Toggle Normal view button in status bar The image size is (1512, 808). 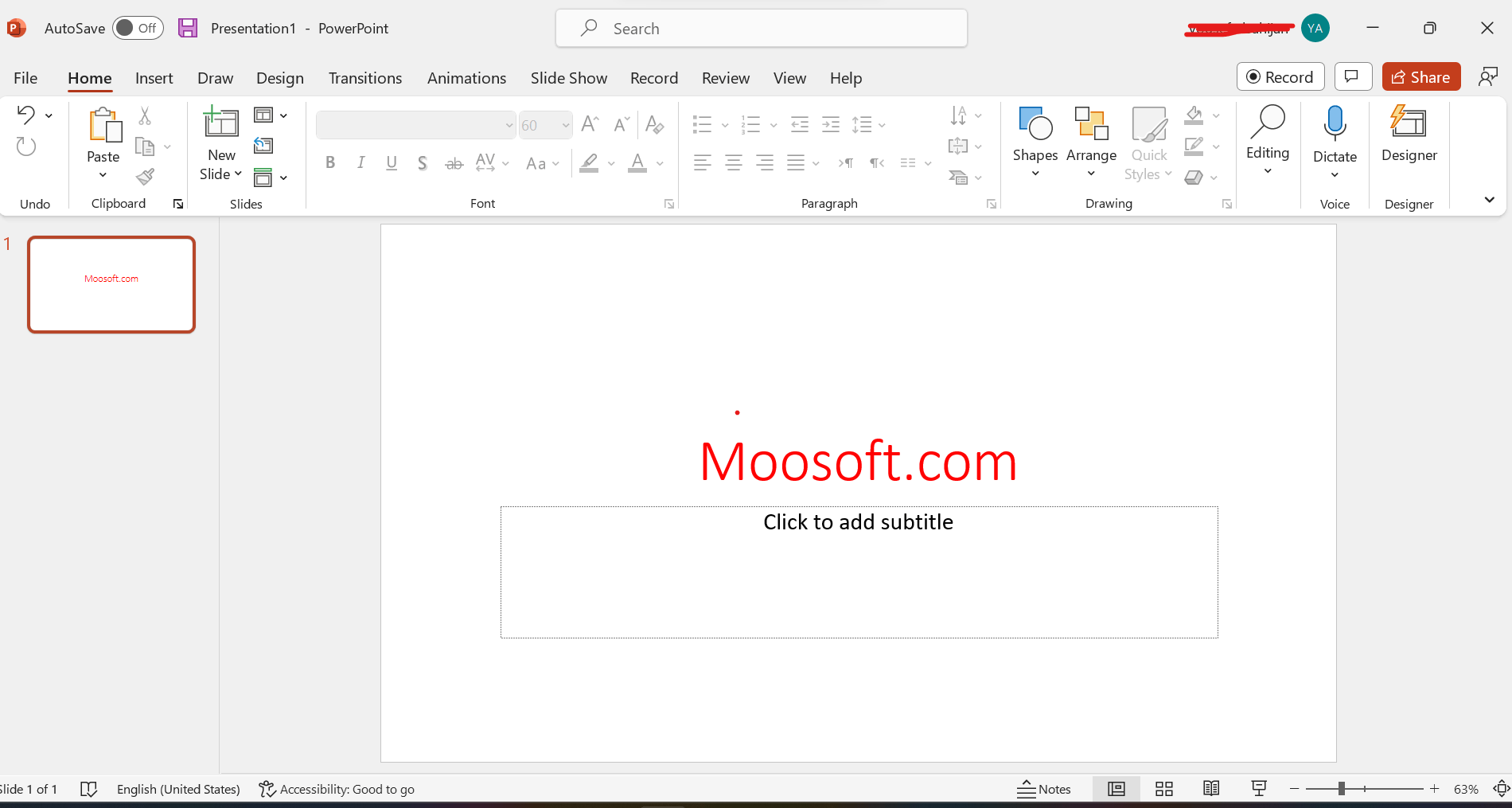point(1116,789)
